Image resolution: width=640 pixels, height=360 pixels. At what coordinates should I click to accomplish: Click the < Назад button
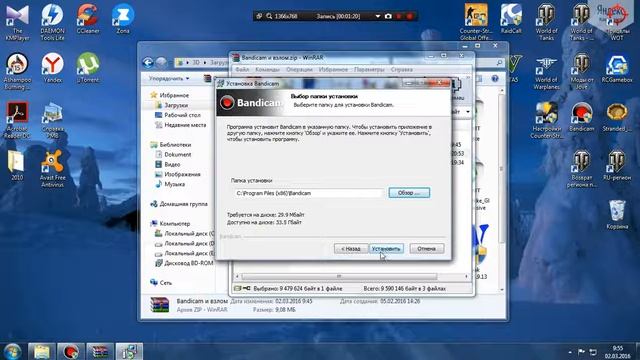(x=351, y=249)
